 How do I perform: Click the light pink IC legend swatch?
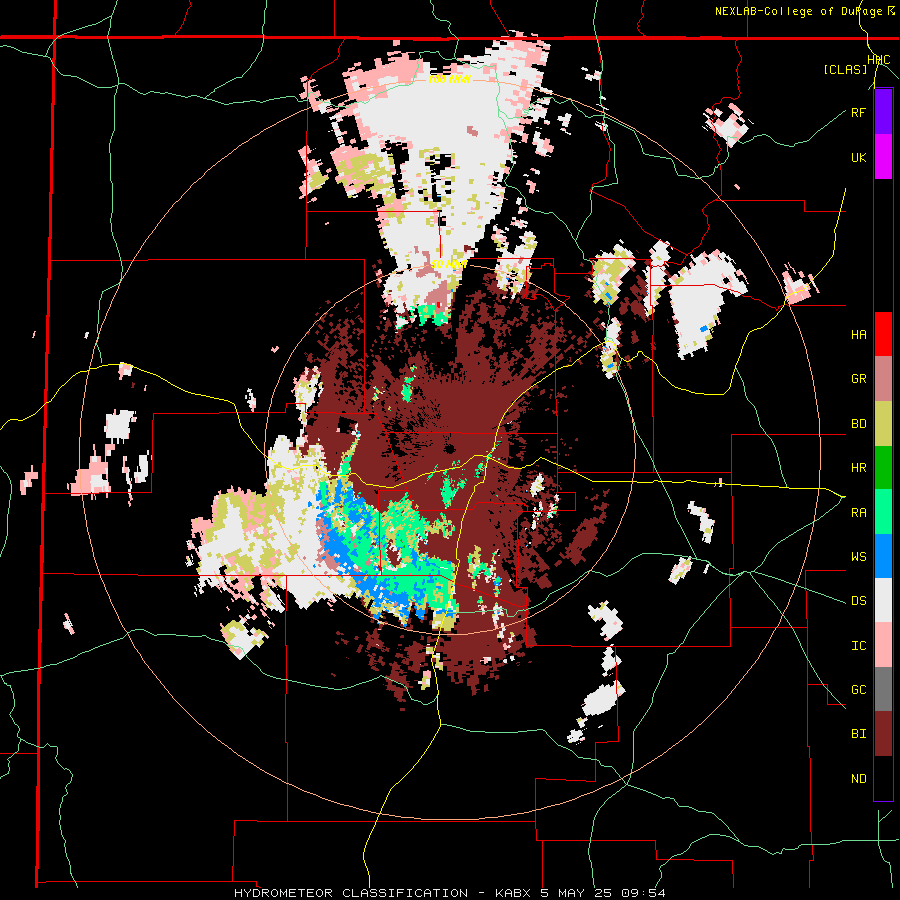pyautogui.click(x=883, y=645)
